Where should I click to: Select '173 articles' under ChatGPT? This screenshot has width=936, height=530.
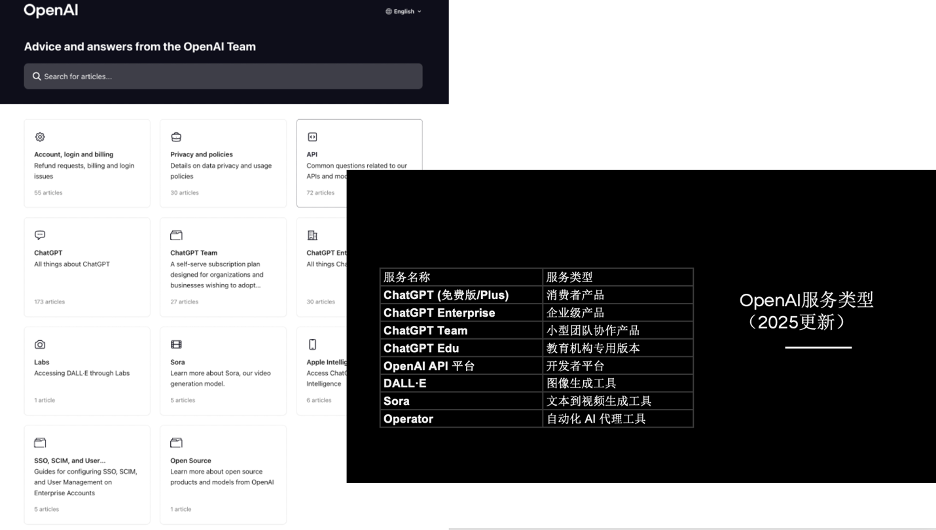pos(50,302)
